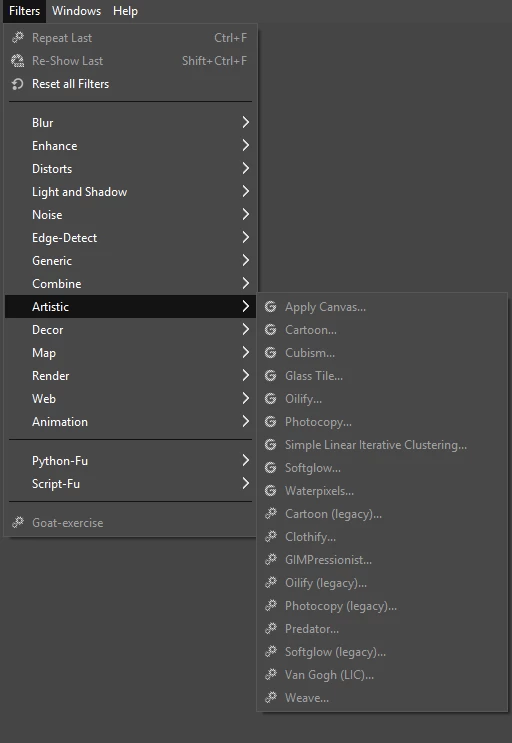Choose the Weave... filter

(382, 697)
